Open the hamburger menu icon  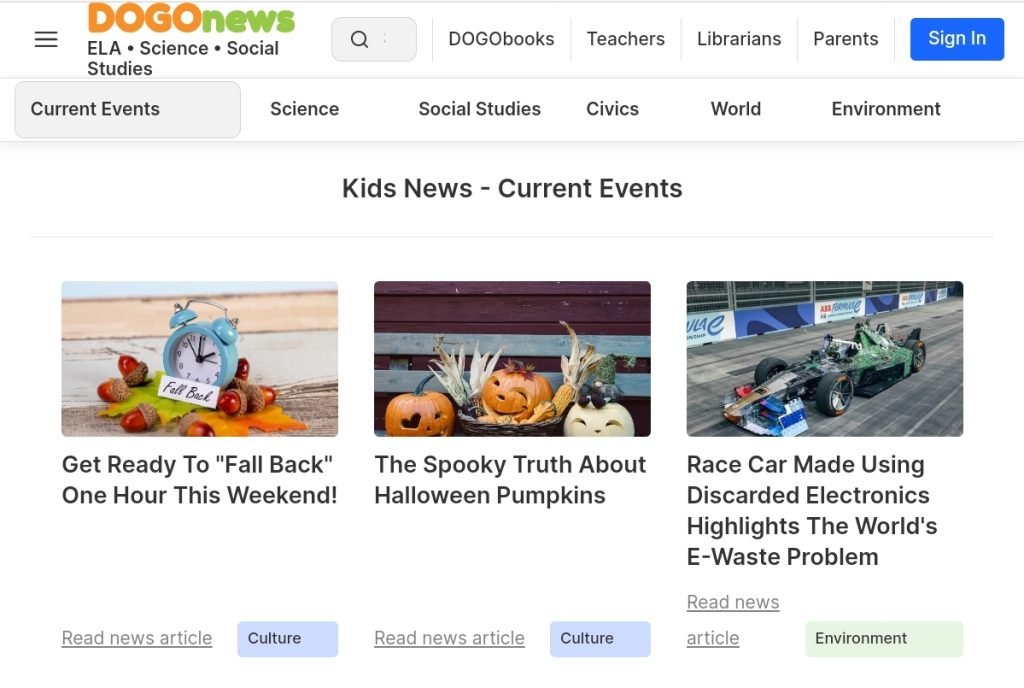click(46, 39)
